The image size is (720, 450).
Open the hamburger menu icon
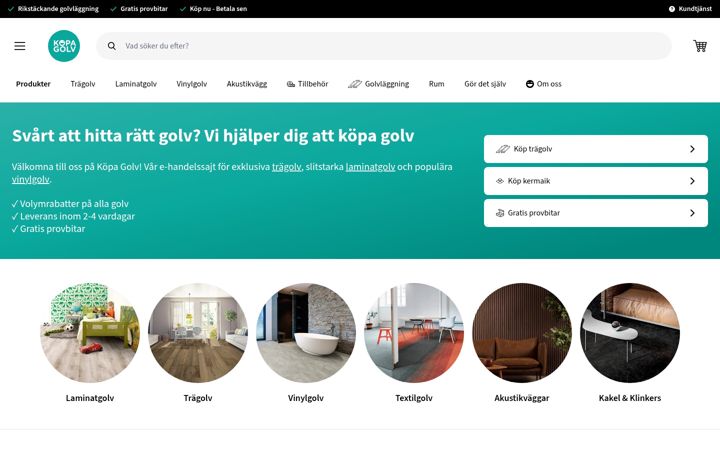20,46
